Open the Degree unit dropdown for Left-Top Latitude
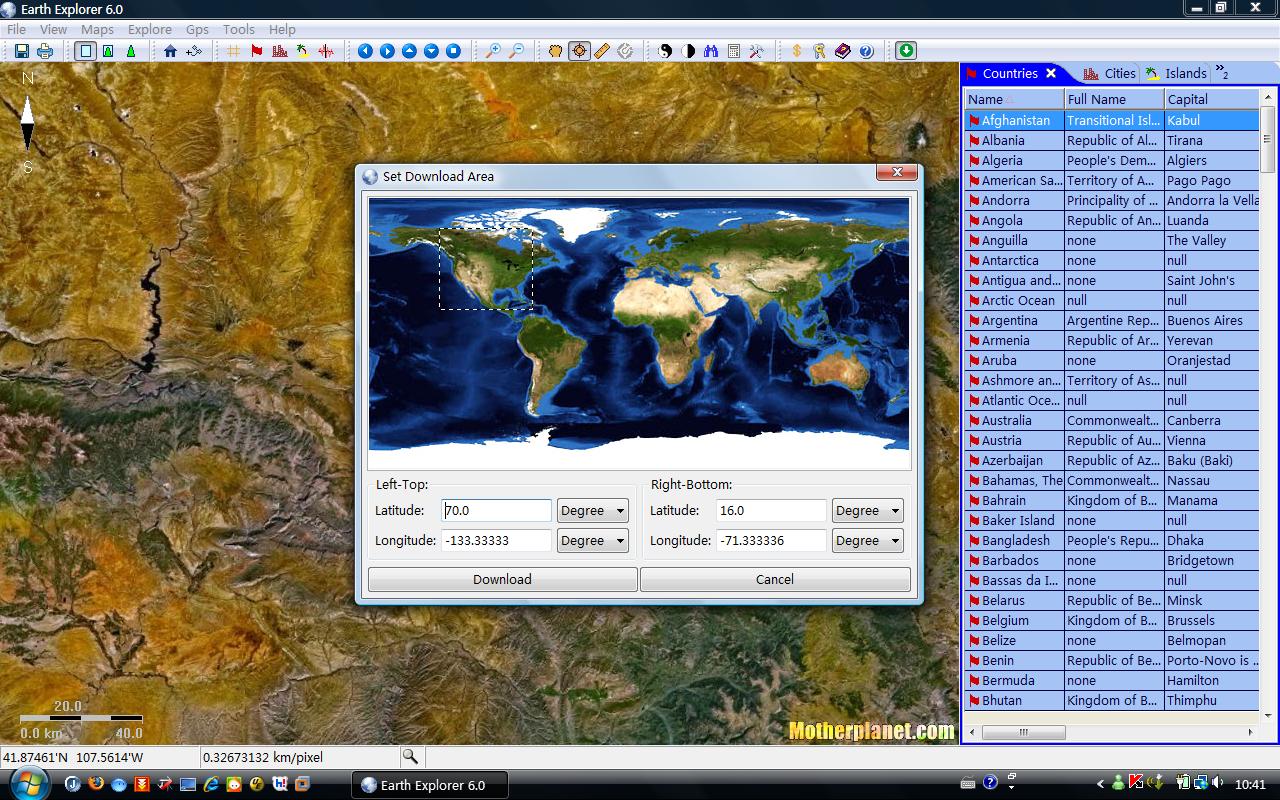 [x=592, y=510]
